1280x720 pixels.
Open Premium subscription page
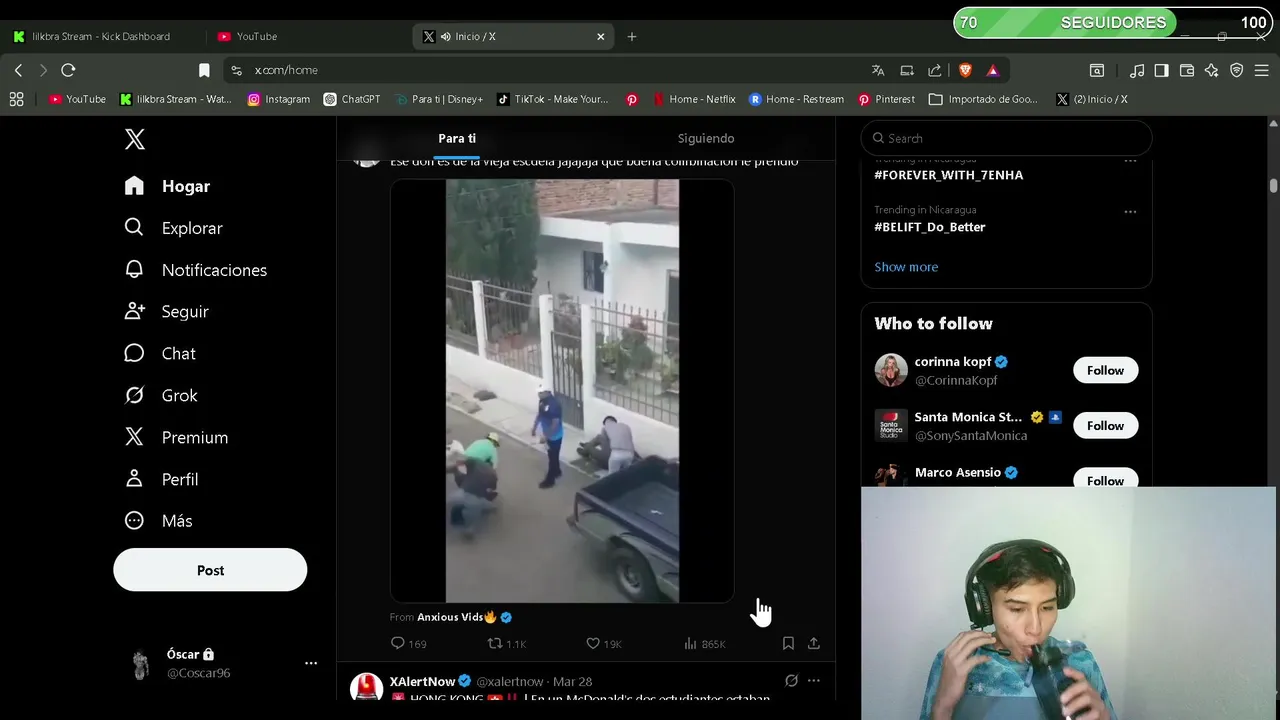(x=176, y=437)
